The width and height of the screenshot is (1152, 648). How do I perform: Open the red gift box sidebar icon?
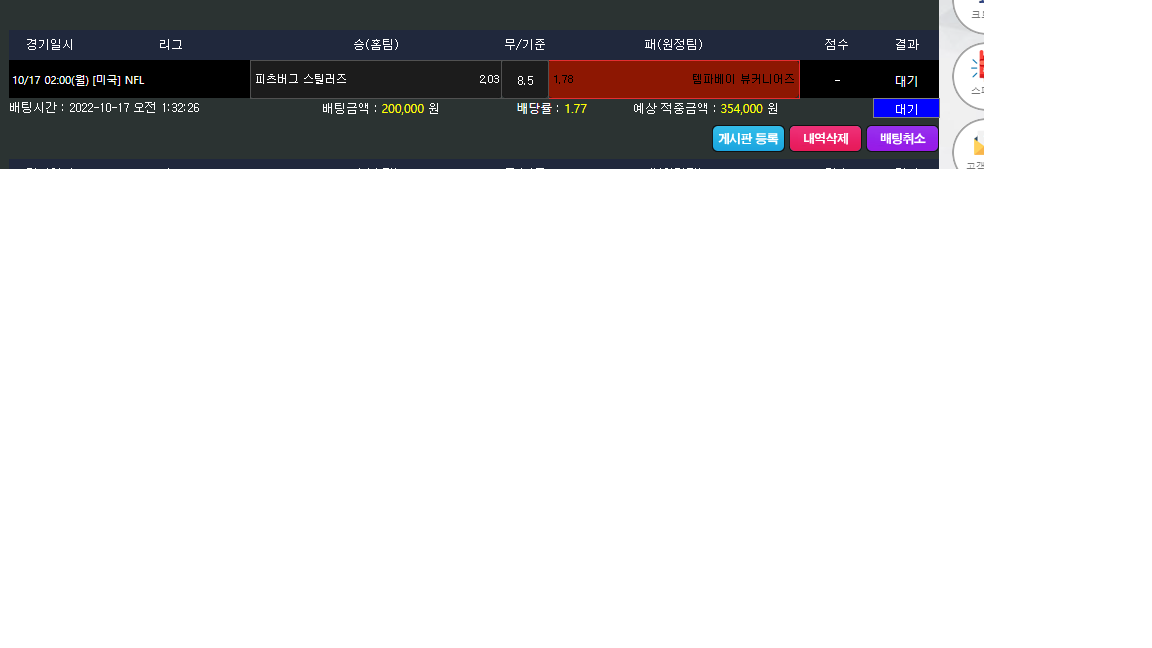tap(975, 76)
